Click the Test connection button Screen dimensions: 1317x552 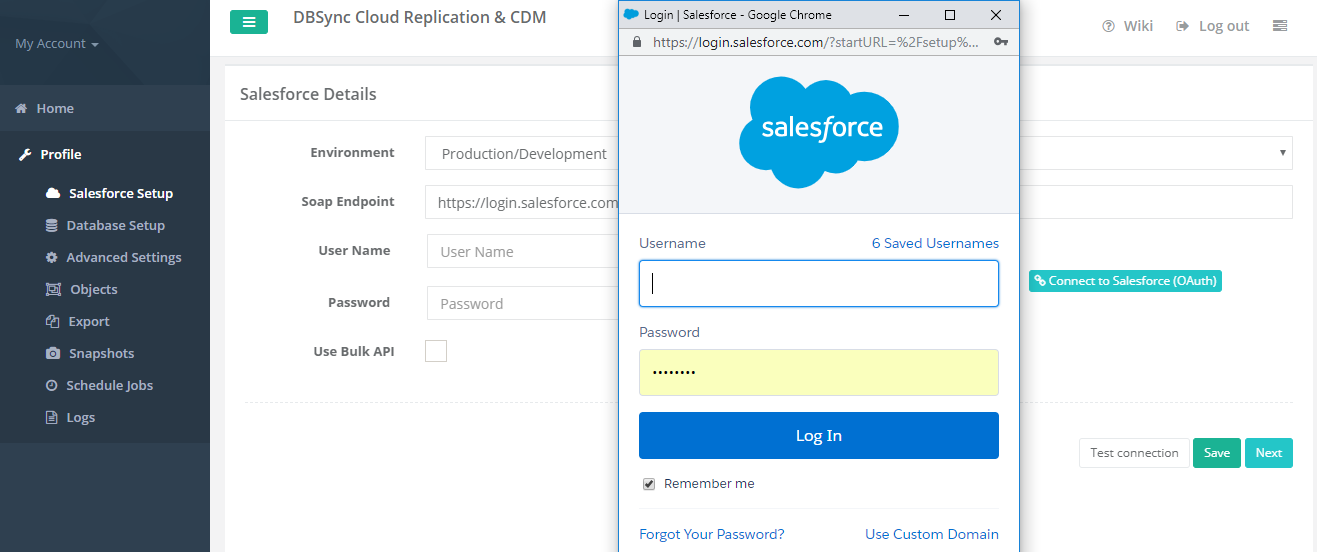click(x=1134, y=453)
